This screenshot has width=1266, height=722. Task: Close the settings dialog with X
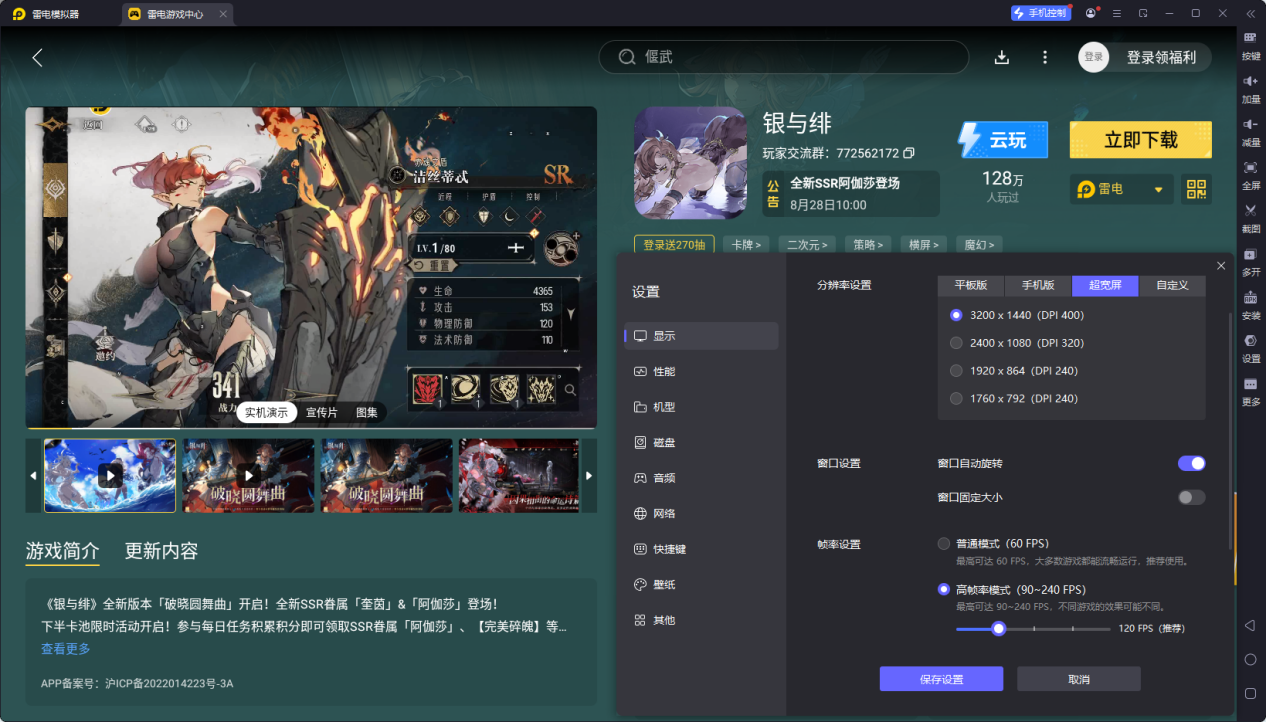coord(1221,265)
